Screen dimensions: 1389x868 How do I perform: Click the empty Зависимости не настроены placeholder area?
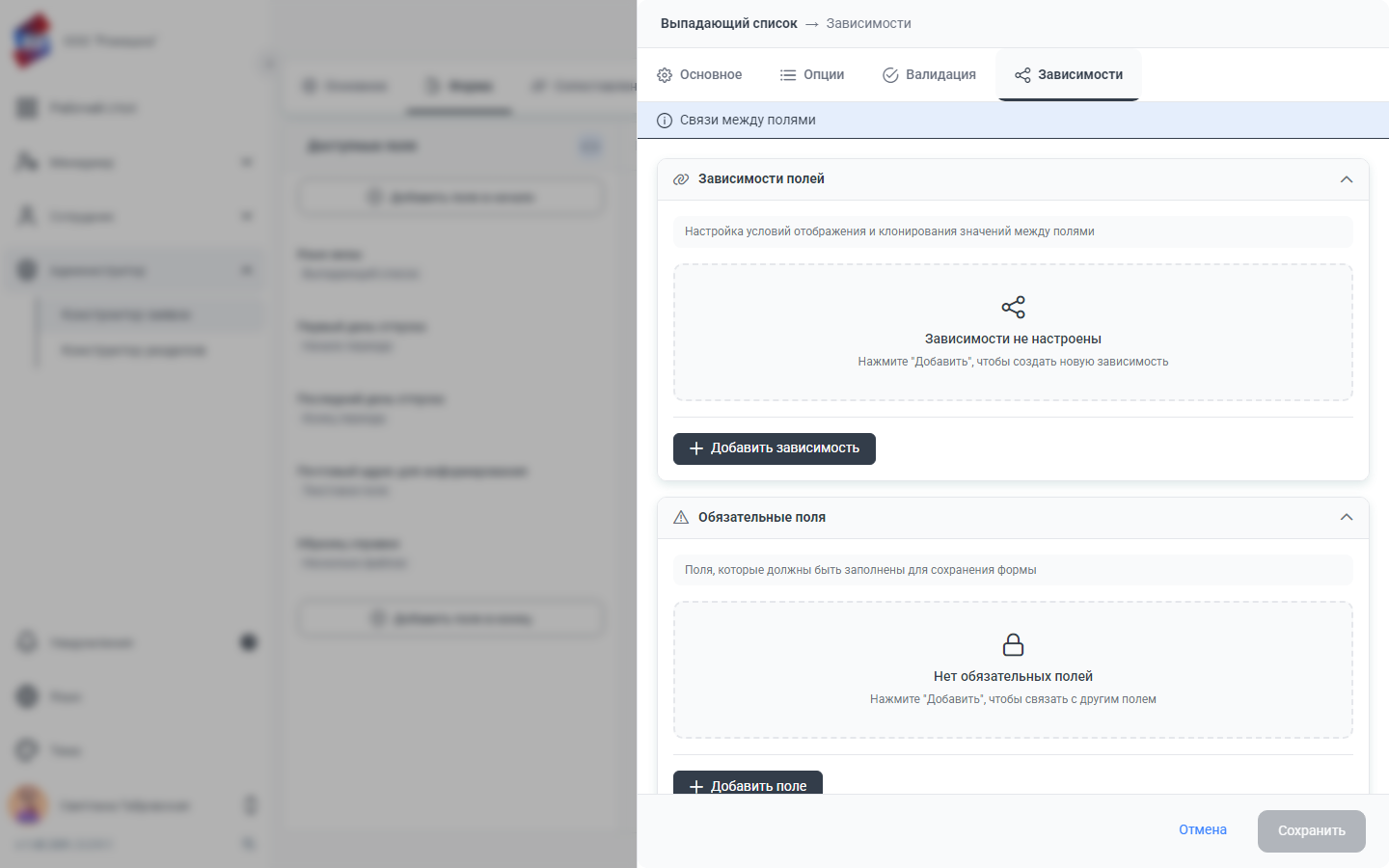(x=1013, y=333)
